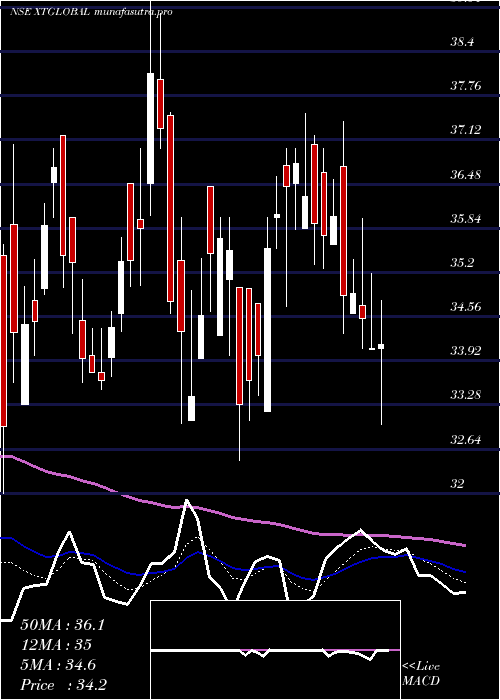
Task: Click the 37.76 price axis label
Action: coord(466,86)
